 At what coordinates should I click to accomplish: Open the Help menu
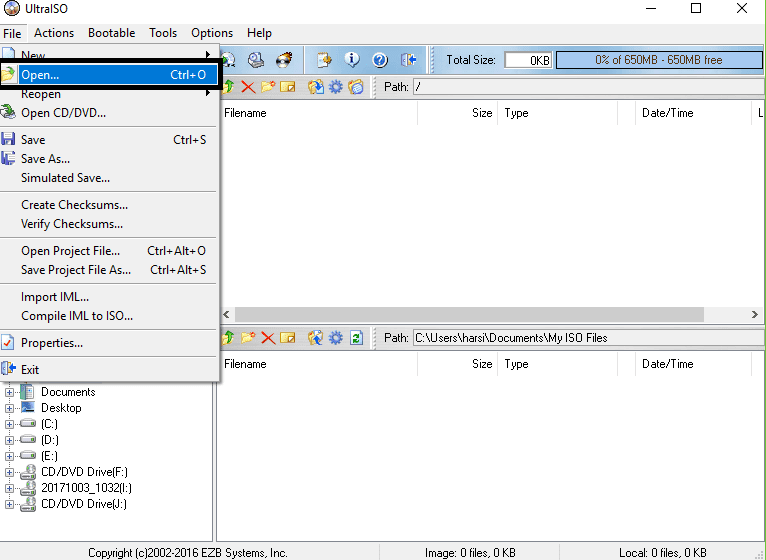point(259,33)
